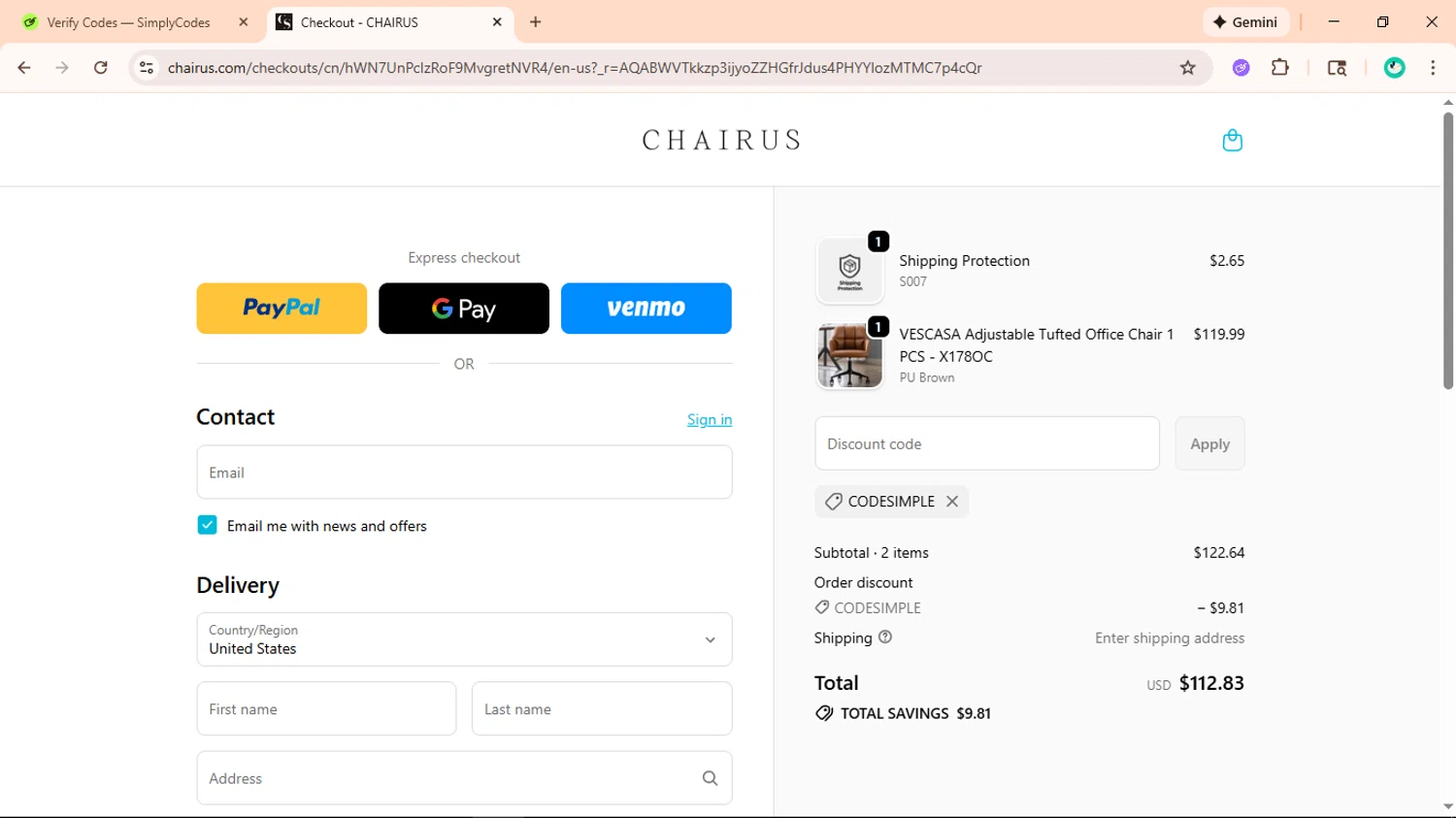
Task: Close the Verify Codes tab
Action: (244, 22)
